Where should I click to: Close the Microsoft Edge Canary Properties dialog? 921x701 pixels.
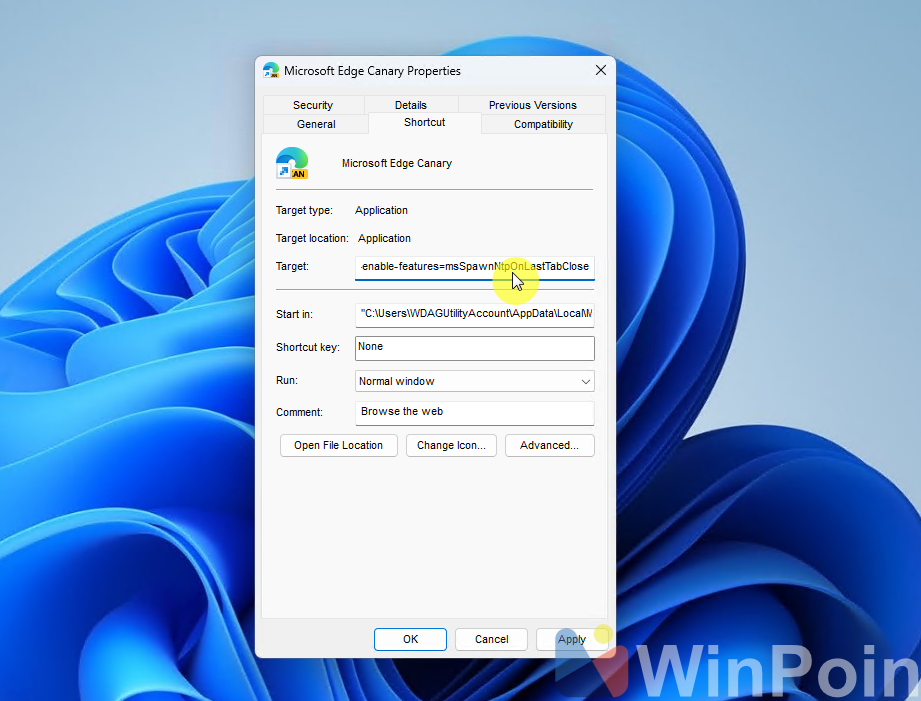[600, 71]
